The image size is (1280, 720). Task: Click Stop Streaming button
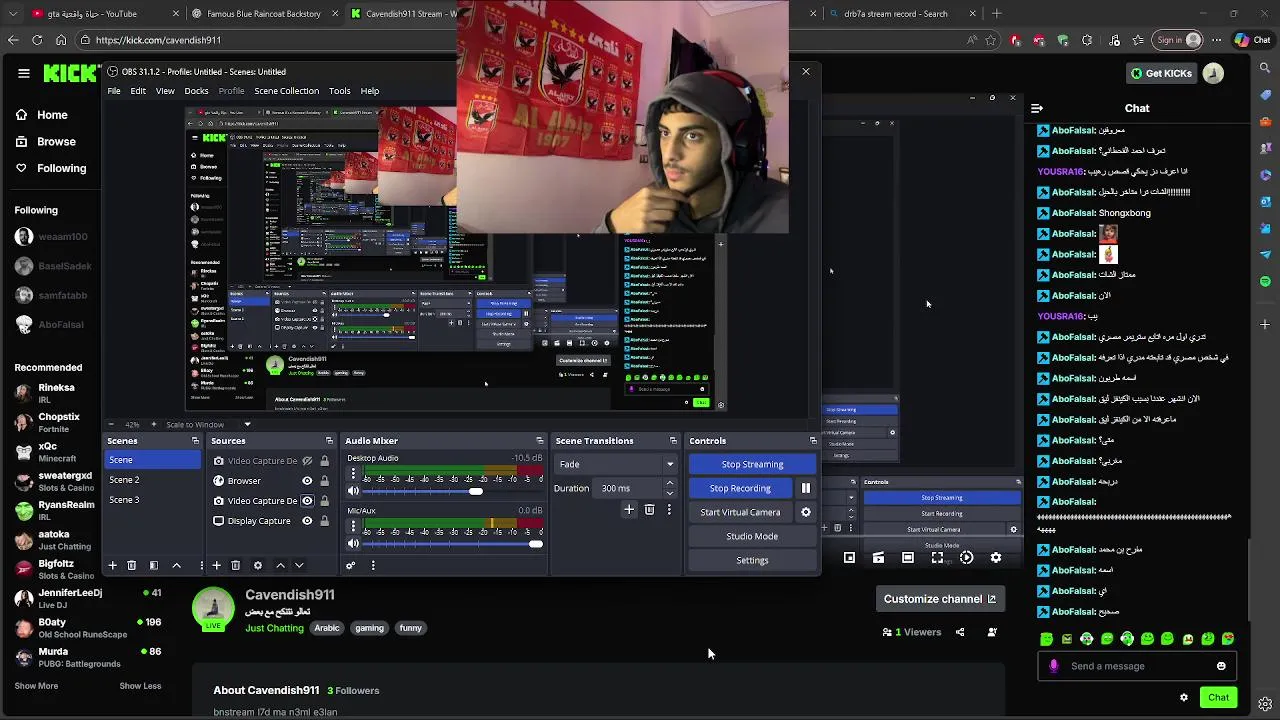point(752,464)
